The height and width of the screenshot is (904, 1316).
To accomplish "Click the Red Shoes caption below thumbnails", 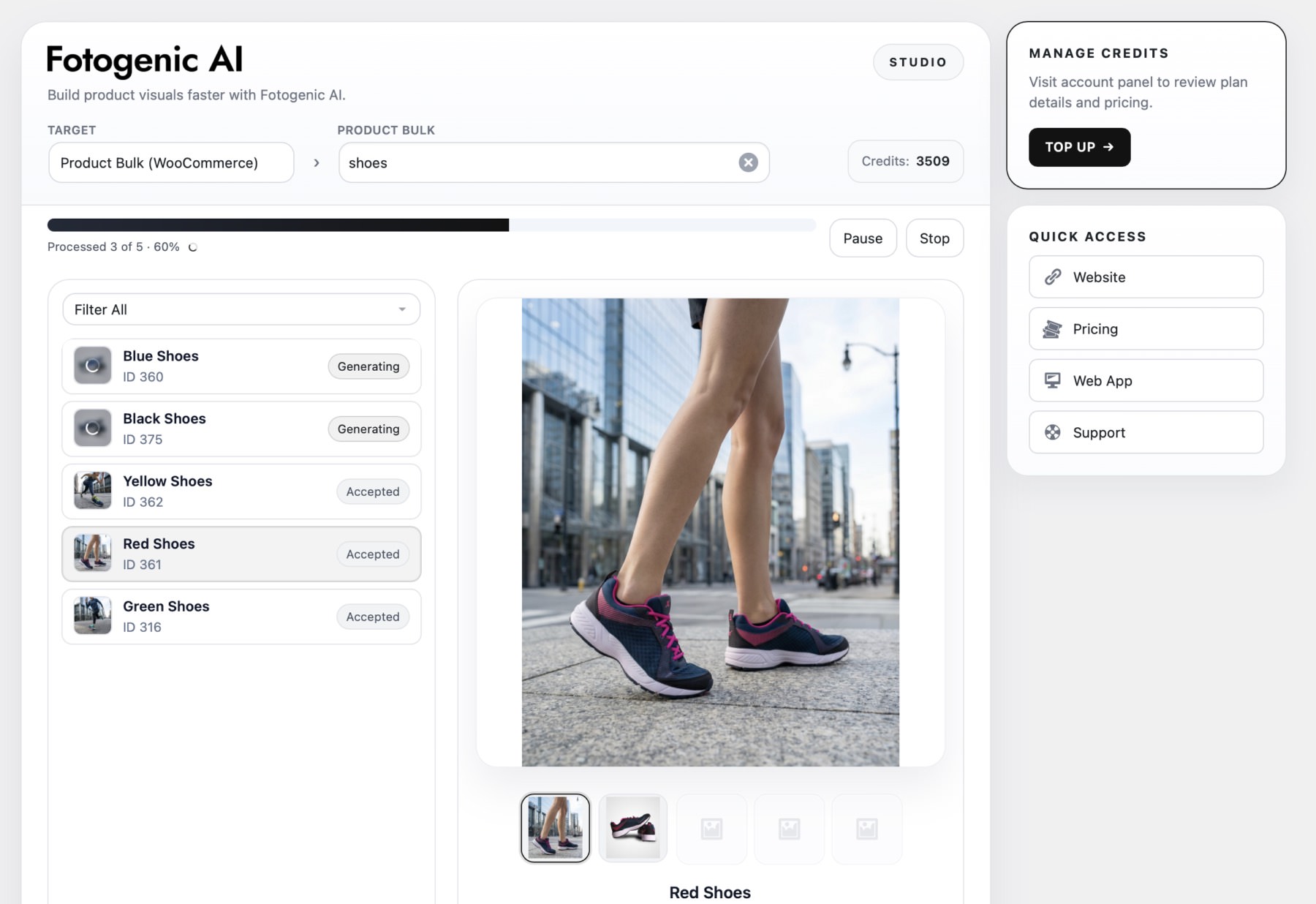I will click(x=710, y=892).
